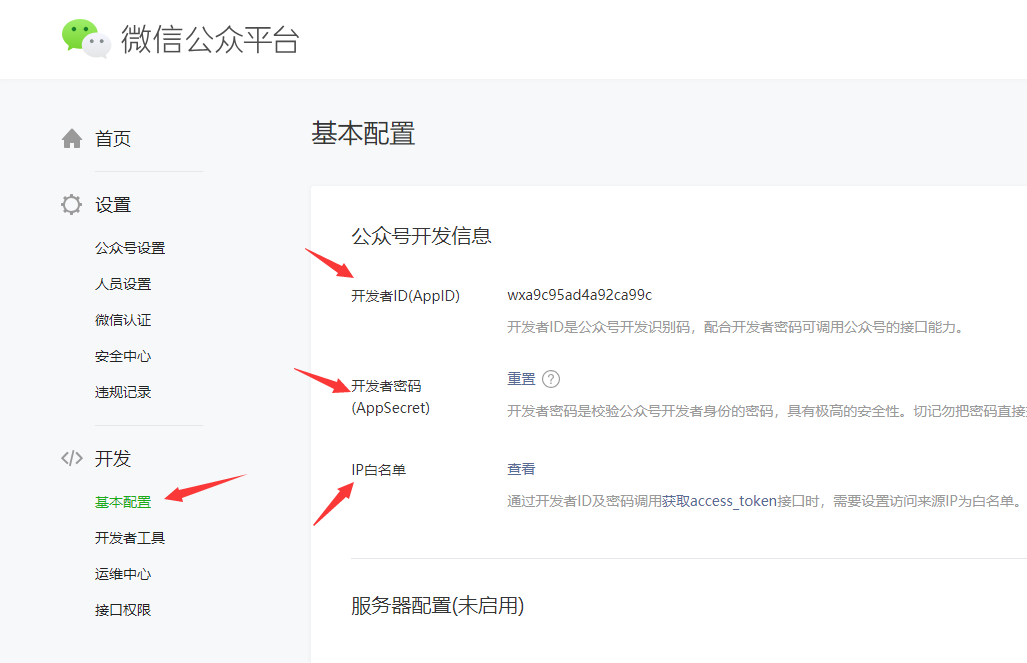Select 接口权限 in the sidebar
The height and width of the screenshot is (663, 1027).
point(125,611)
